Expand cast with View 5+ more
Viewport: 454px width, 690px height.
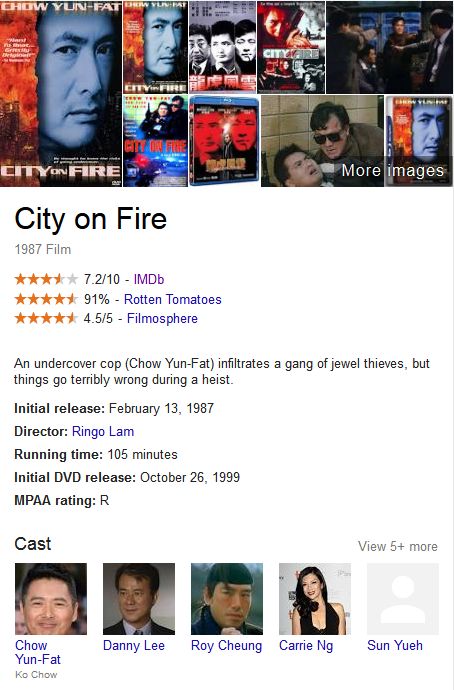398,547
